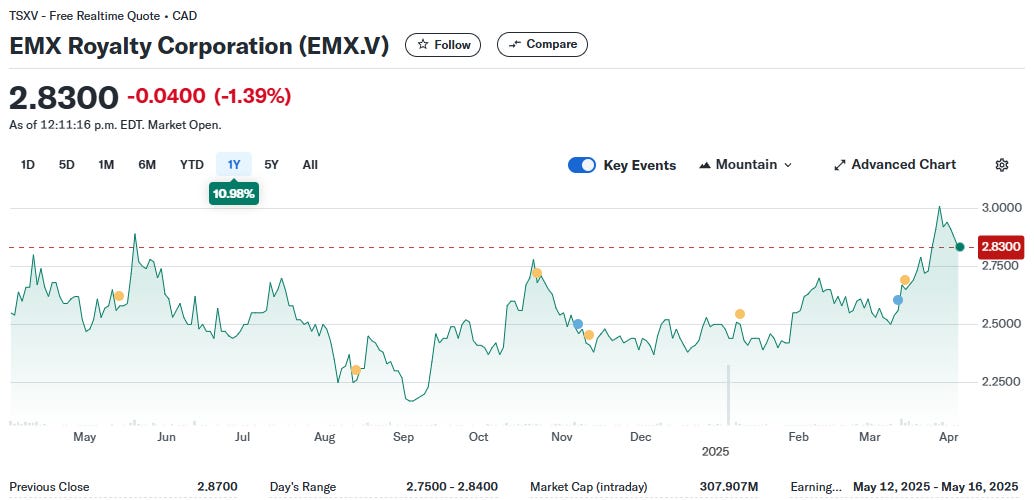
Task: Click the 10.98% return badge
Action: tap(233, 194)
